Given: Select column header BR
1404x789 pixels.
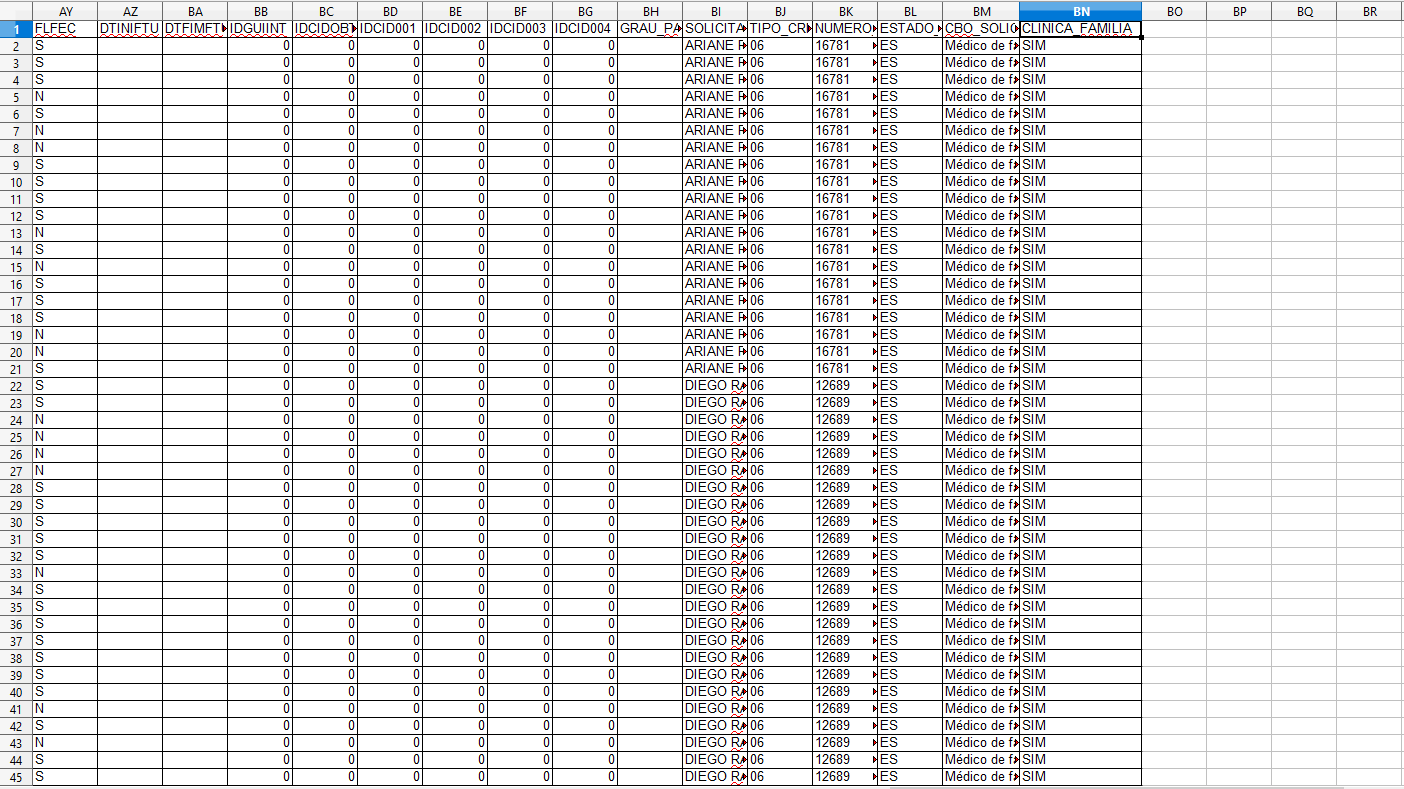Looking at the screenshot, I should coord(1369,11).
